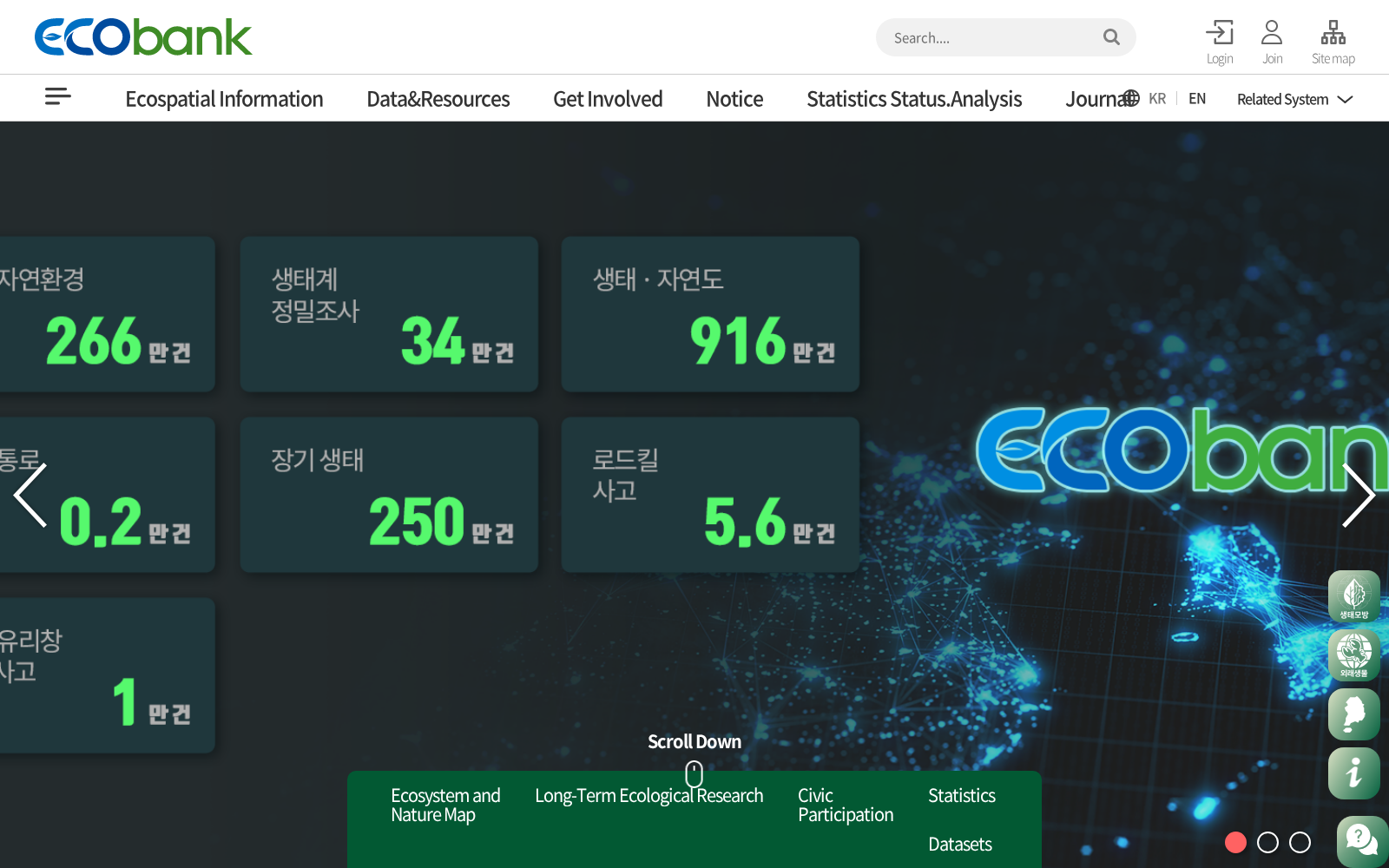
Task: Click the search magnifier icon
Action: (1111, 37)
